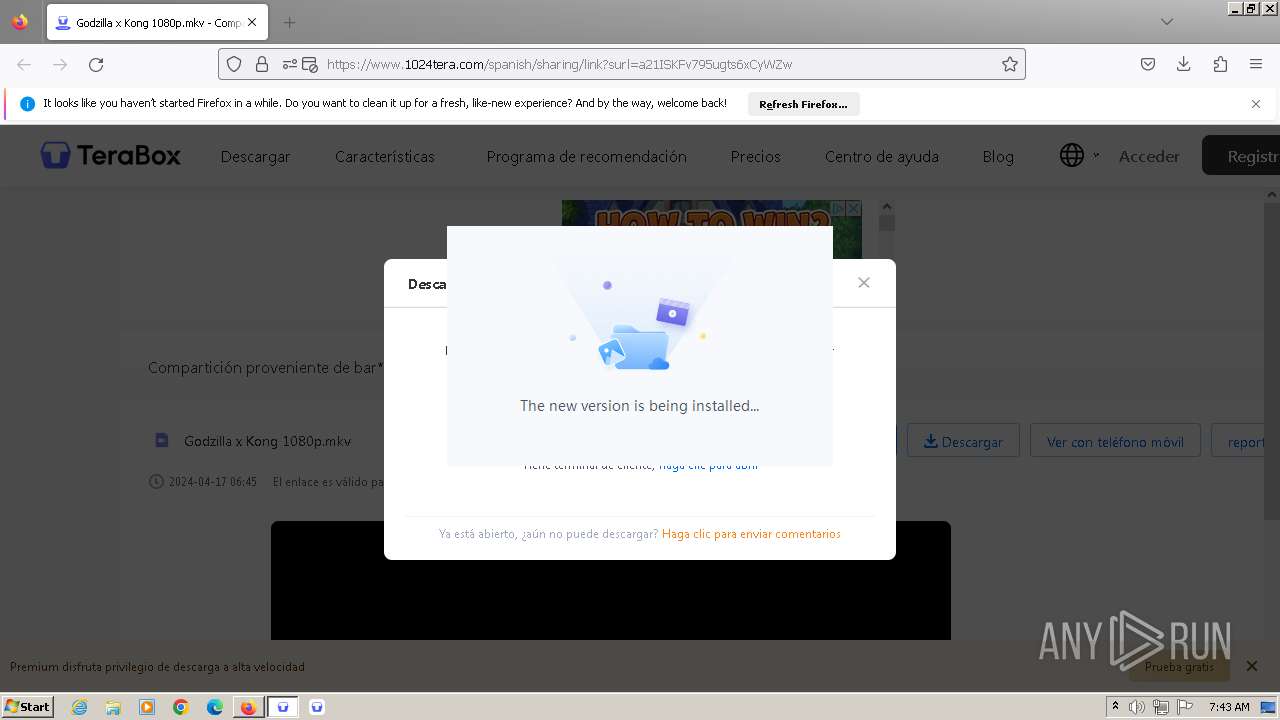This screenshot has height=720, width=1280.
Task: Launch Microsoft Edge from the taskbar
Action: click(215, 707)
